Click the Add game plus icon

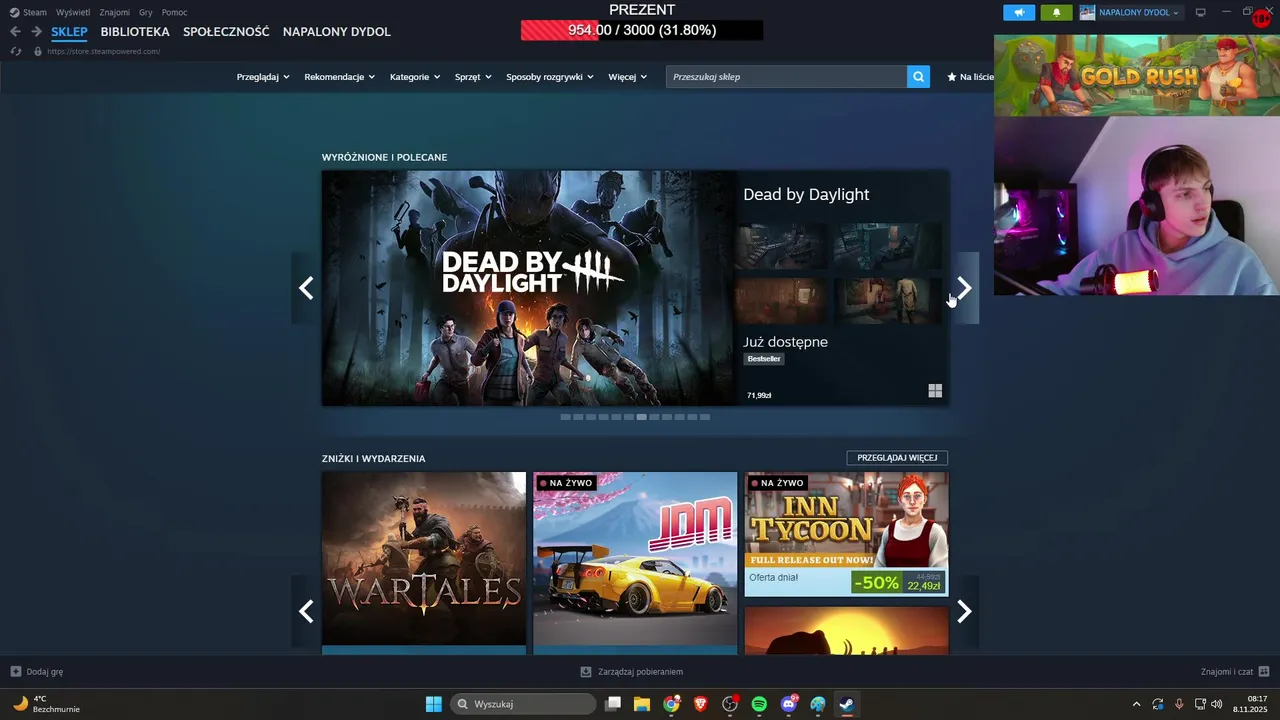pos(16,672)
